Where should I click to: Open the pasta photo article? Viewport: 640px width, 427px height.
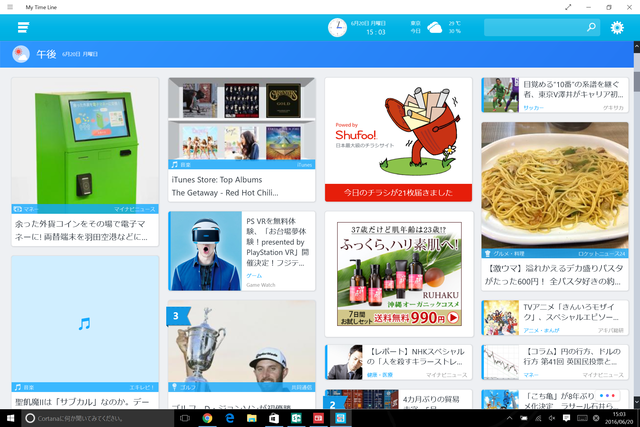point(555,206)
